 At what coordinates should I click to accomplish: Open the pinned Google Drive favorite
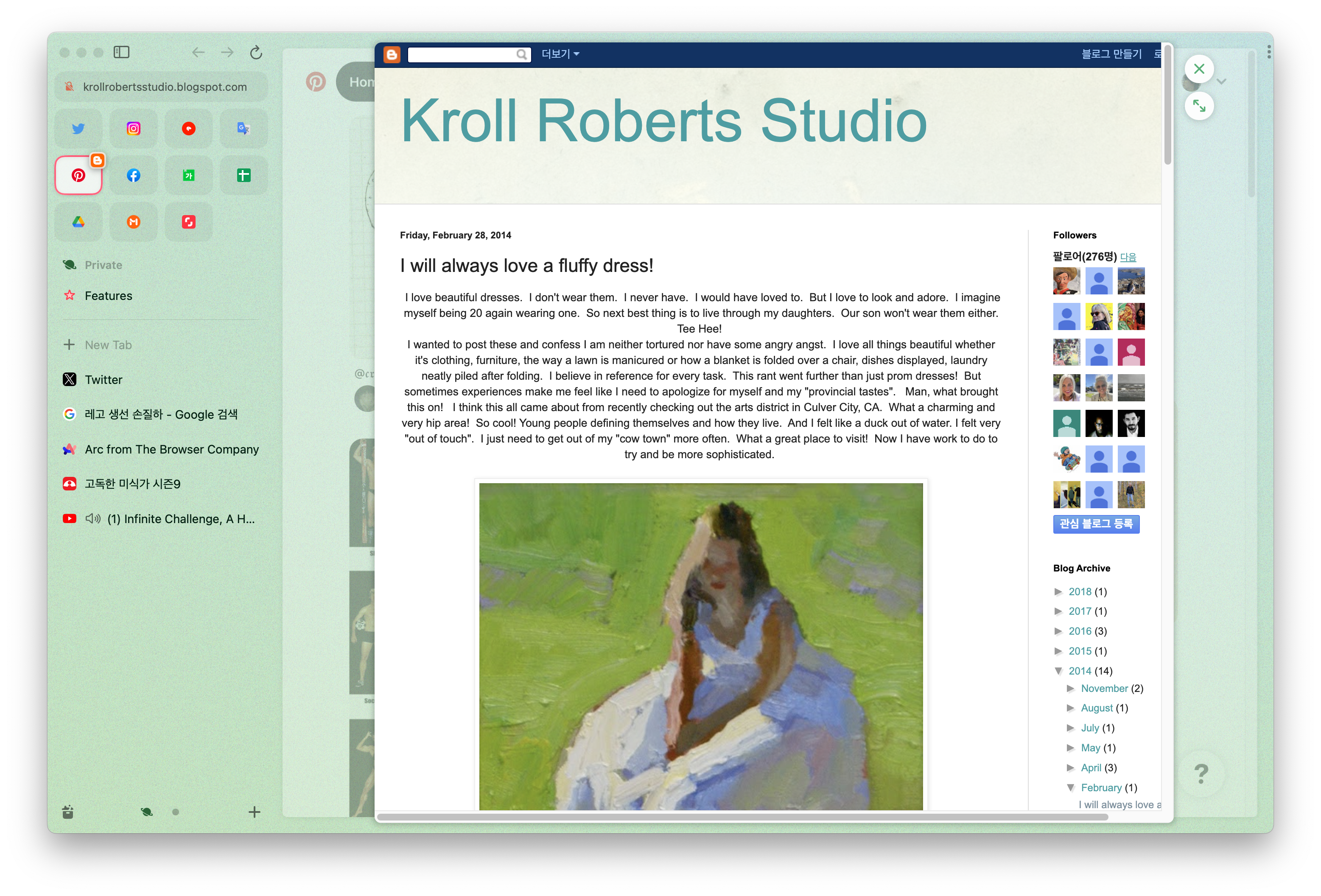point(78,222)
